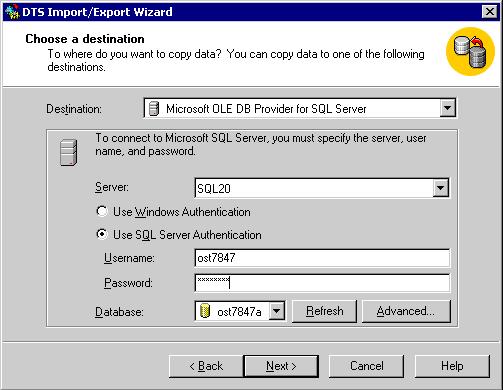Click the 'Choose a destination' heading

coord(85,39)
